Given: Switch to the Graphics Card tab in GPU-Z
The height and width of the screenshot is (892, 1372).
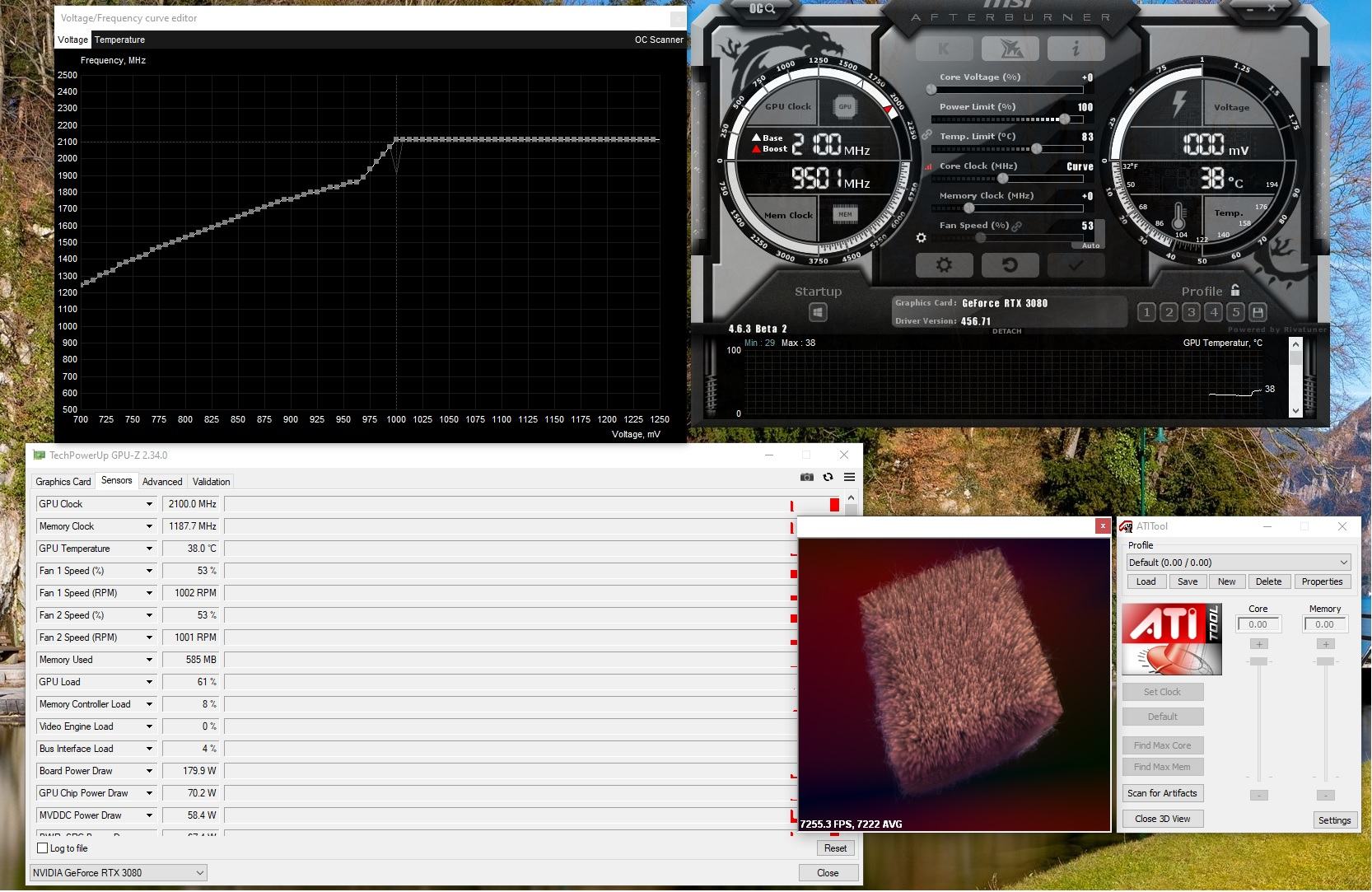Looking at the screenshot, I should (x=63, y=482).
